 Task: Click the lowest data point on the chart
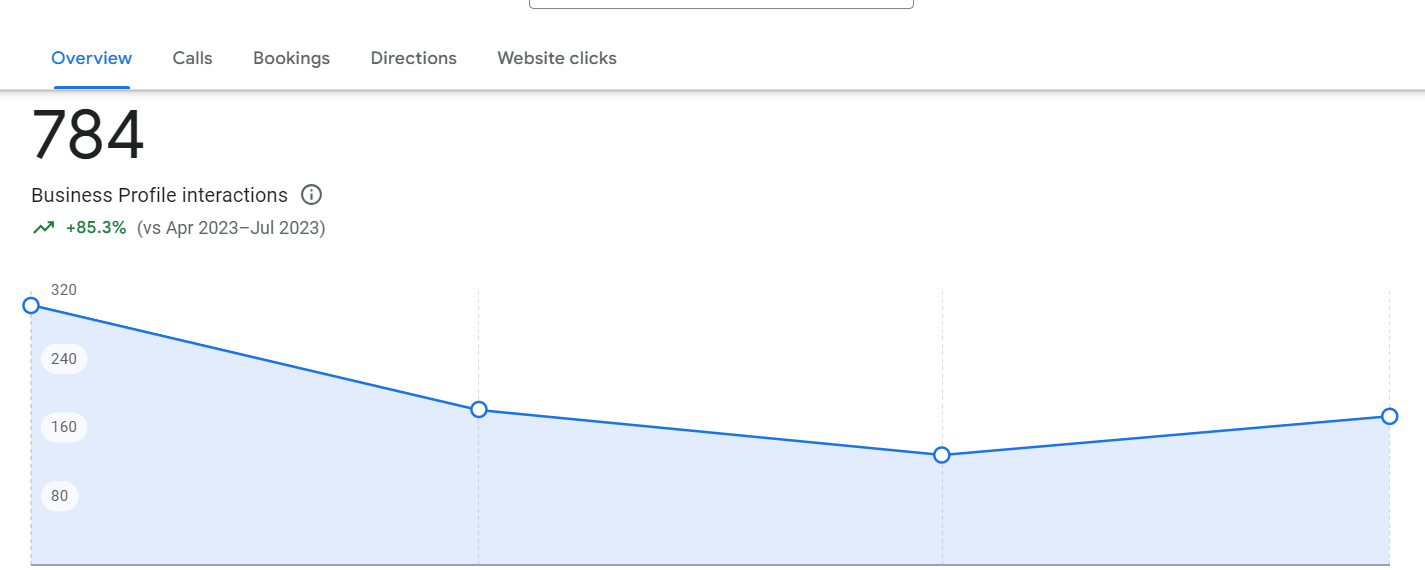click(941, 455)
